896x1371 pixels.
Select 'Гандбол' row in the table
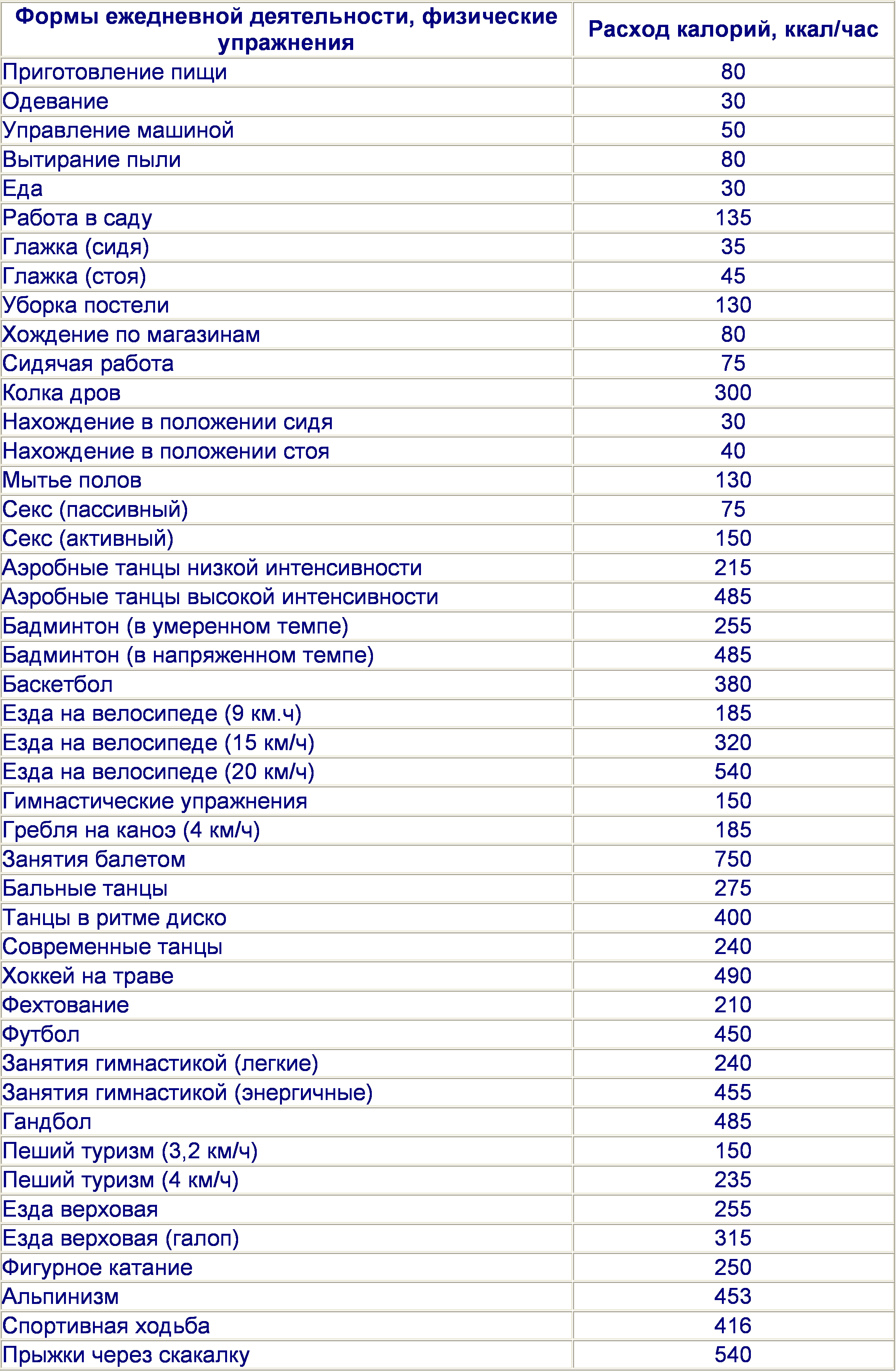448,1119
